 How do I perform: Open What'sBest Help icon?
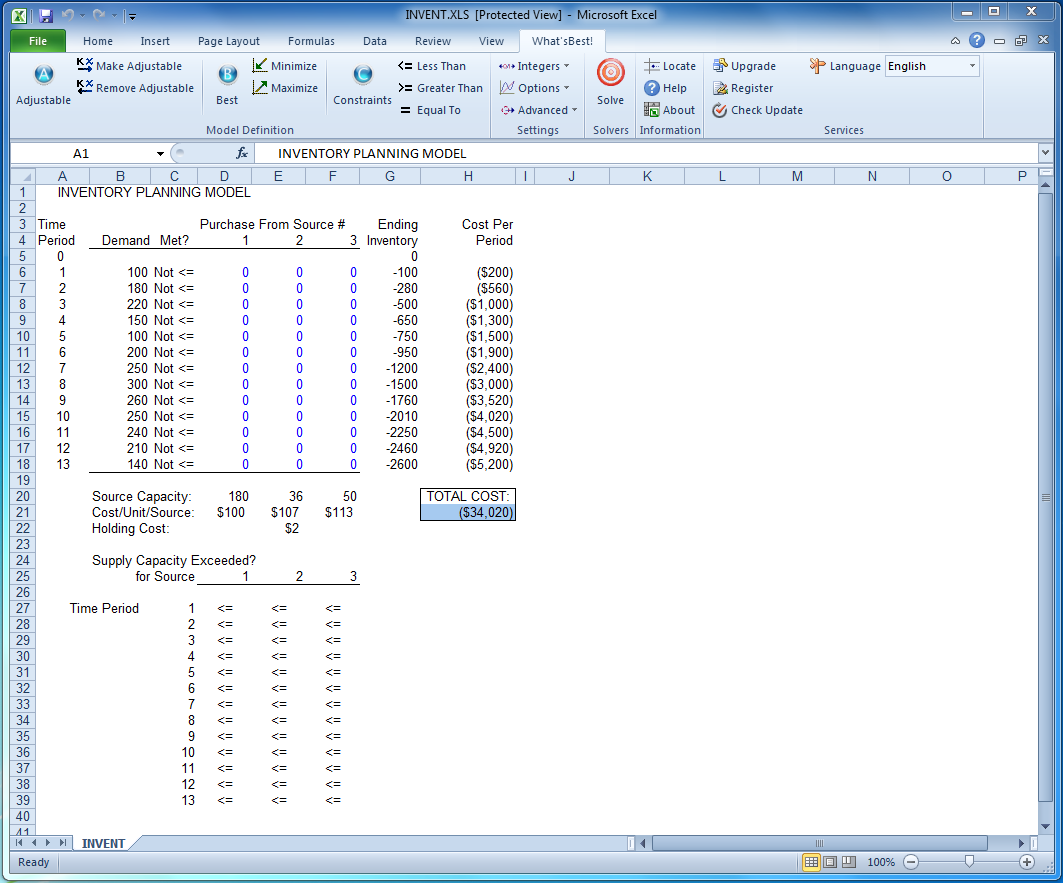(652, 88)
